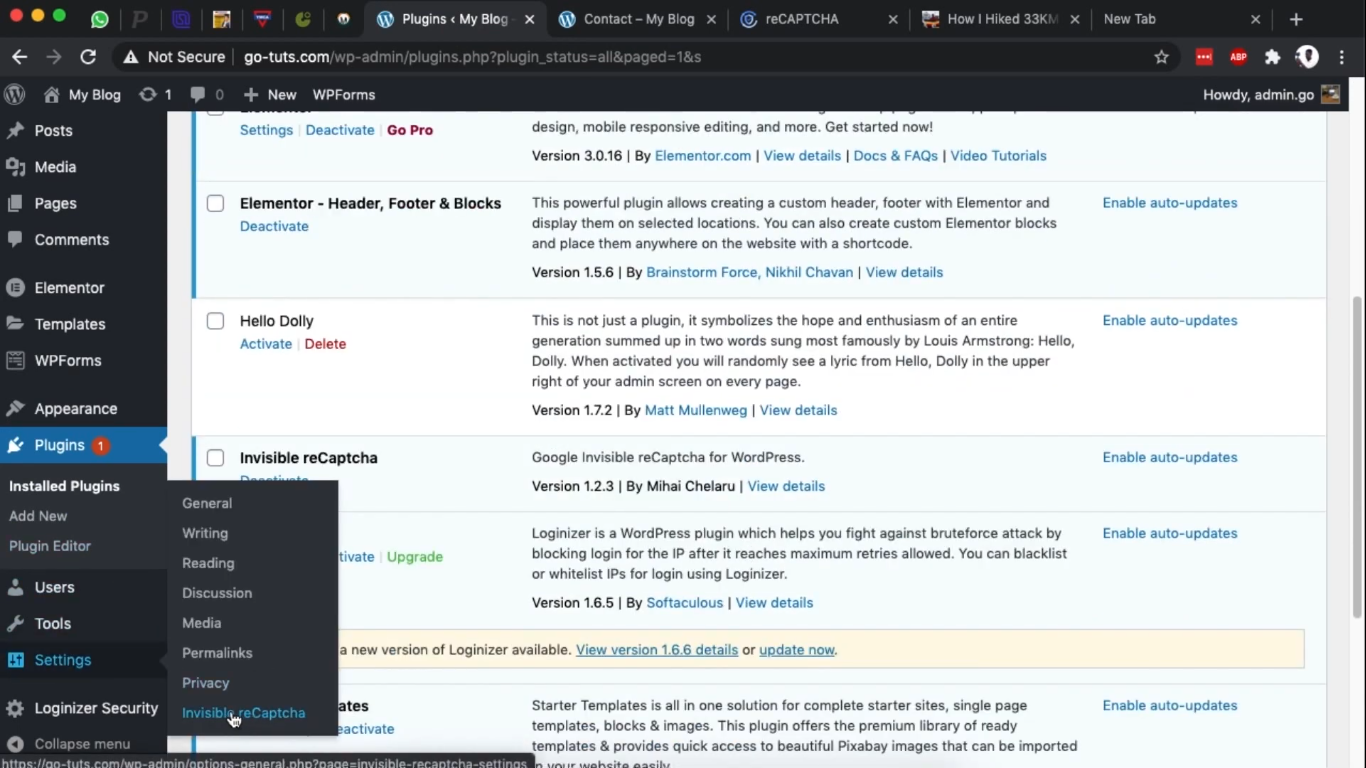
Task: Collapse the admin sidebar menu
Action: pos(83,744)
